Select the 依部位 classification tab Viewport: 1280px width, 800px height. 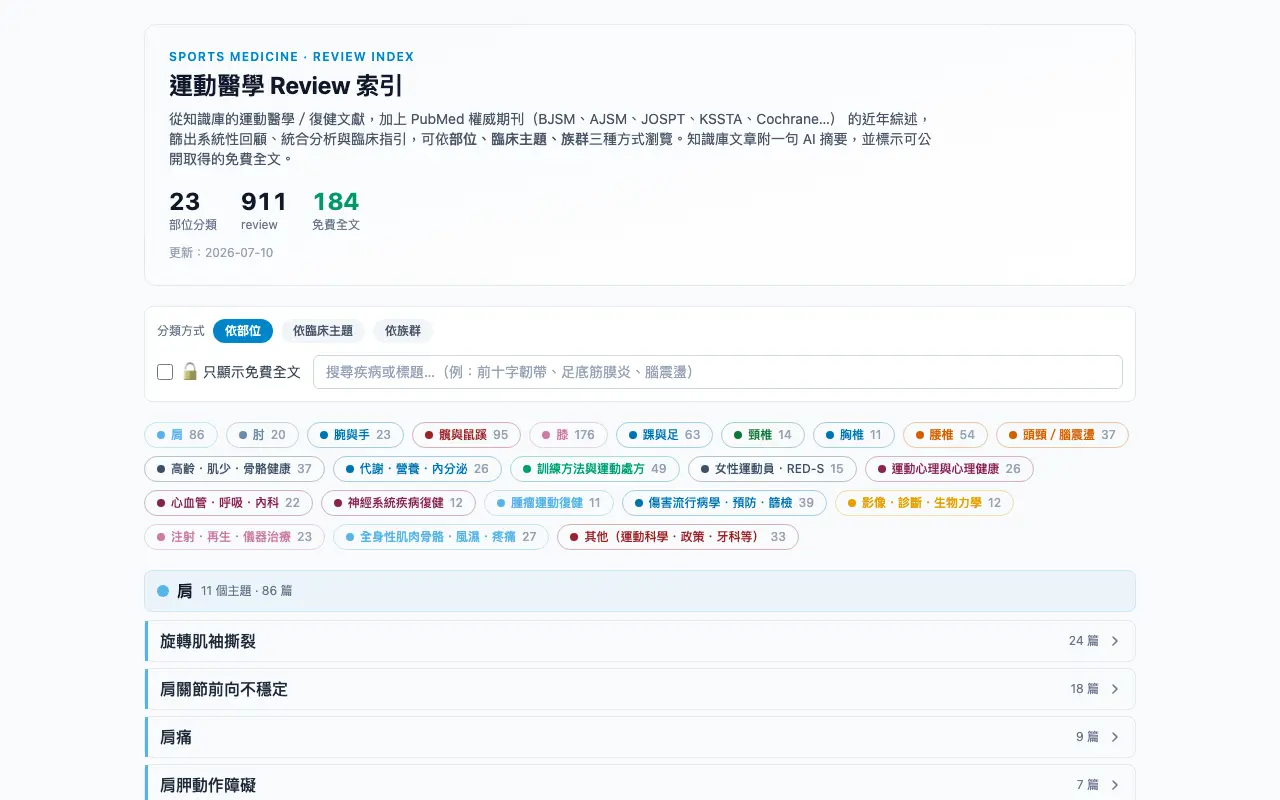click(243, 331)
